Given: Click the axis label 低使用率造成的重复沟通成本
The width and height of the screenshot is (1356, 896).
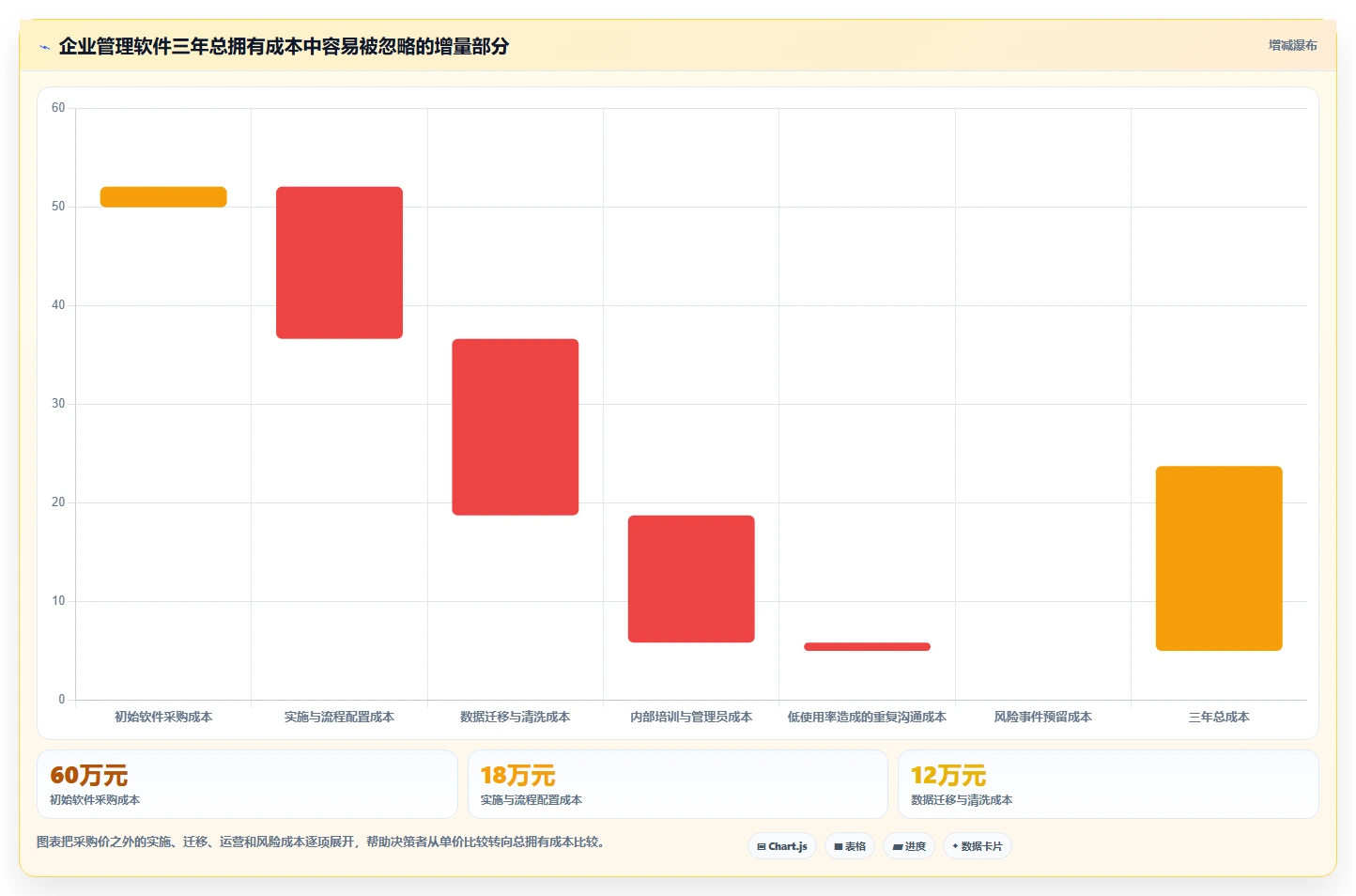Looking at the screenshot, I should (867, 717).
